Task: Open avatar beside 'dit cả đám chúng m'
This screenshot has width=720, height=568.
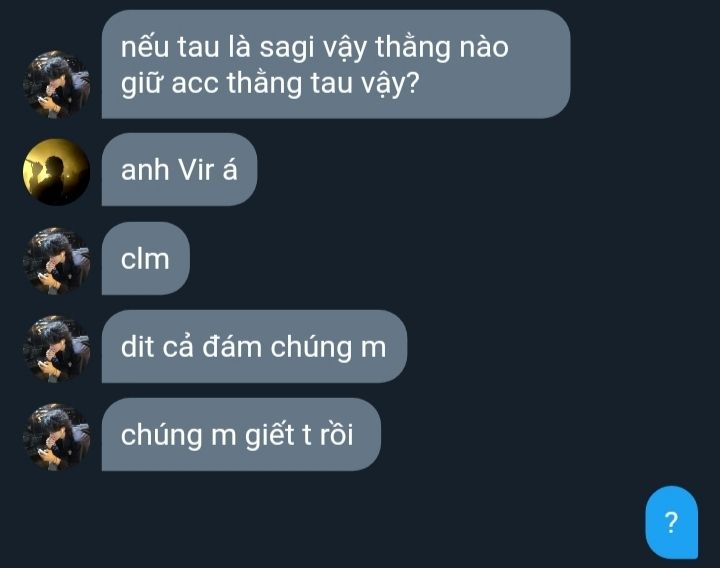Action: pos(56,349)
